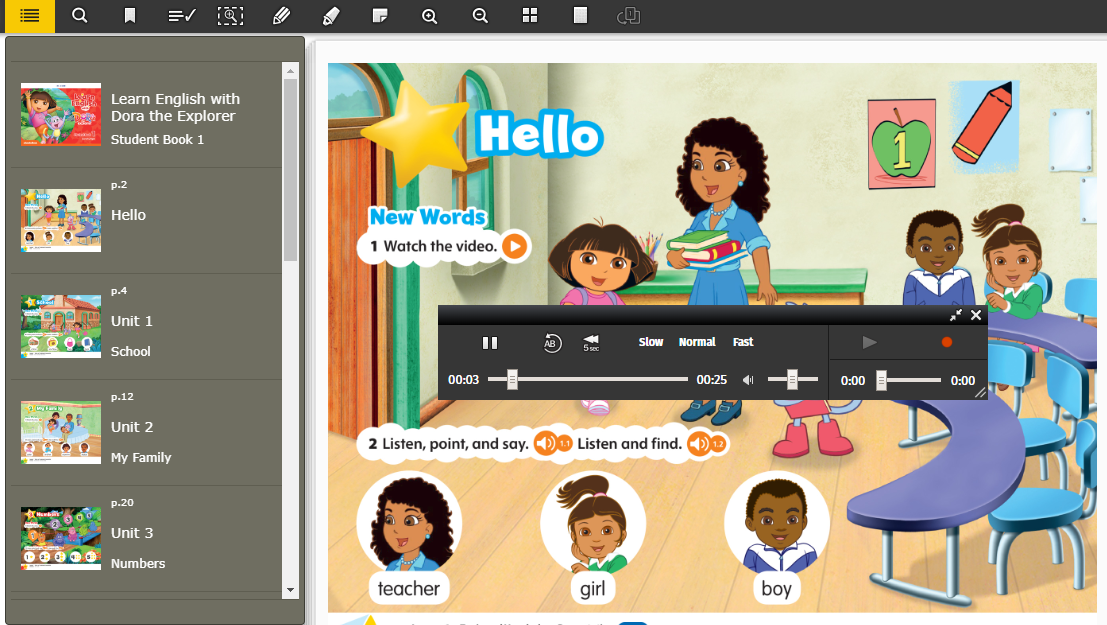Pause the audio playback

[x=490, y=343]
